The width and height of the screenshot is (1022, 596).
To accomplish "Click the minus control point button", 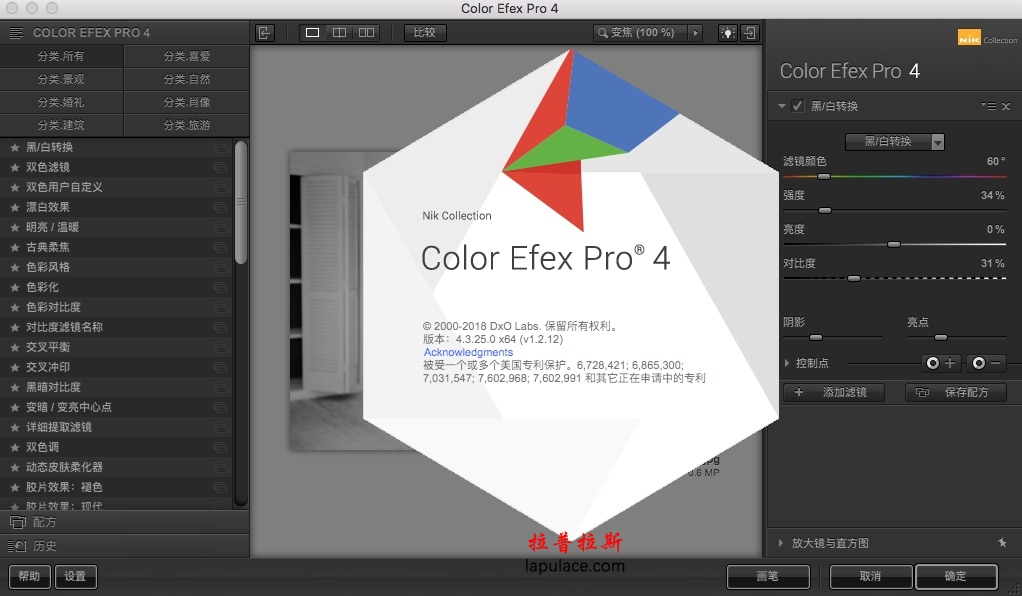I will pos(987,363).
